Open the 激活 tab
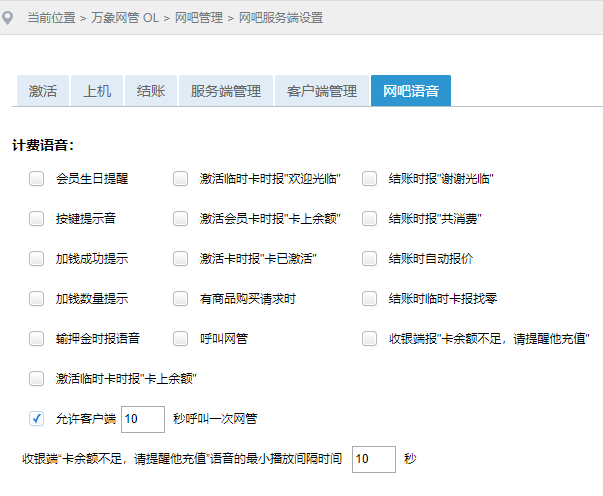The width and height of the screenshot is (603, 496). coord(43,91)
